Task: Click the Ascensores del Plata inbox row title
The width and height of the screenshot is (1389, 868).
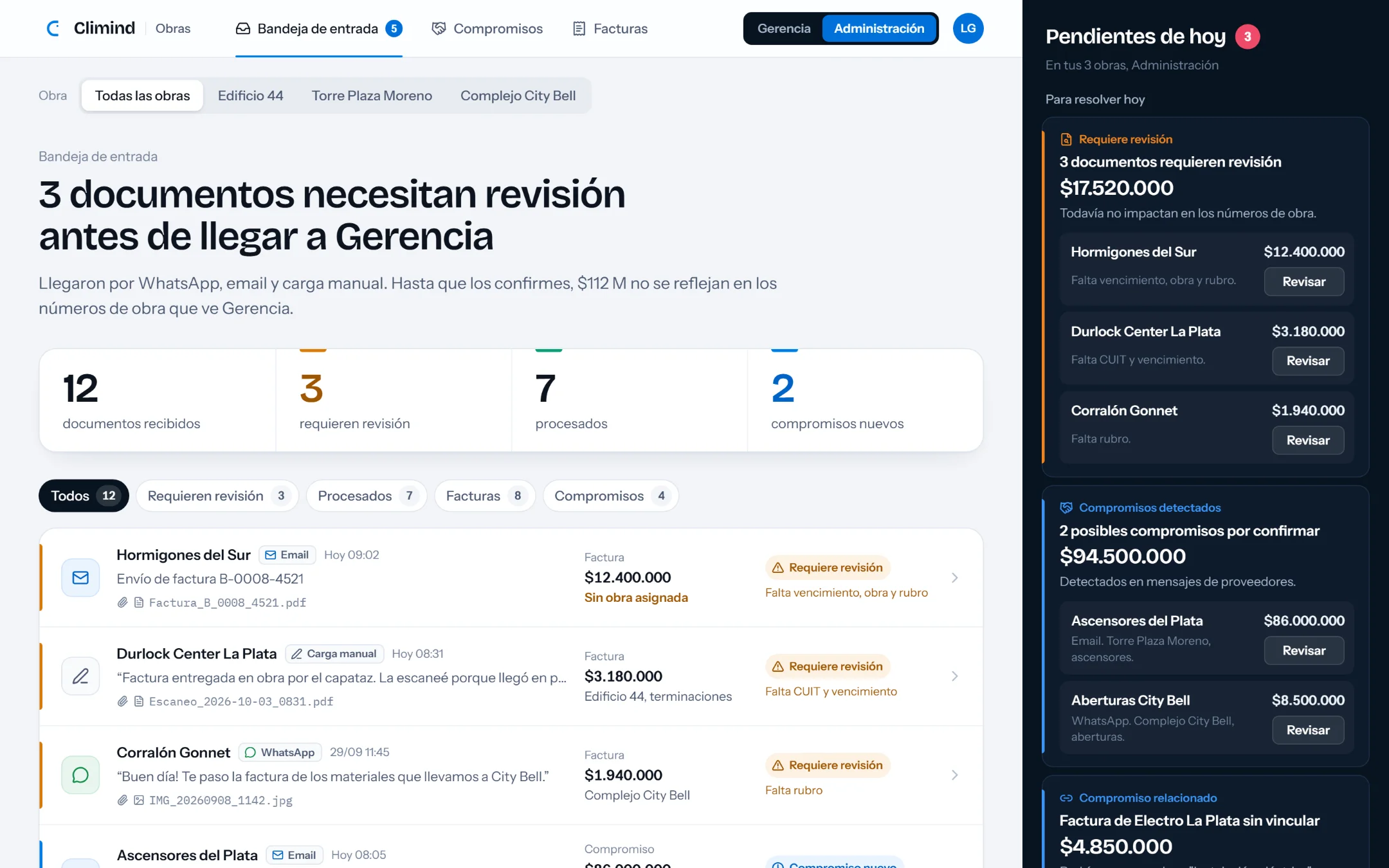Action: pos(186,855)
